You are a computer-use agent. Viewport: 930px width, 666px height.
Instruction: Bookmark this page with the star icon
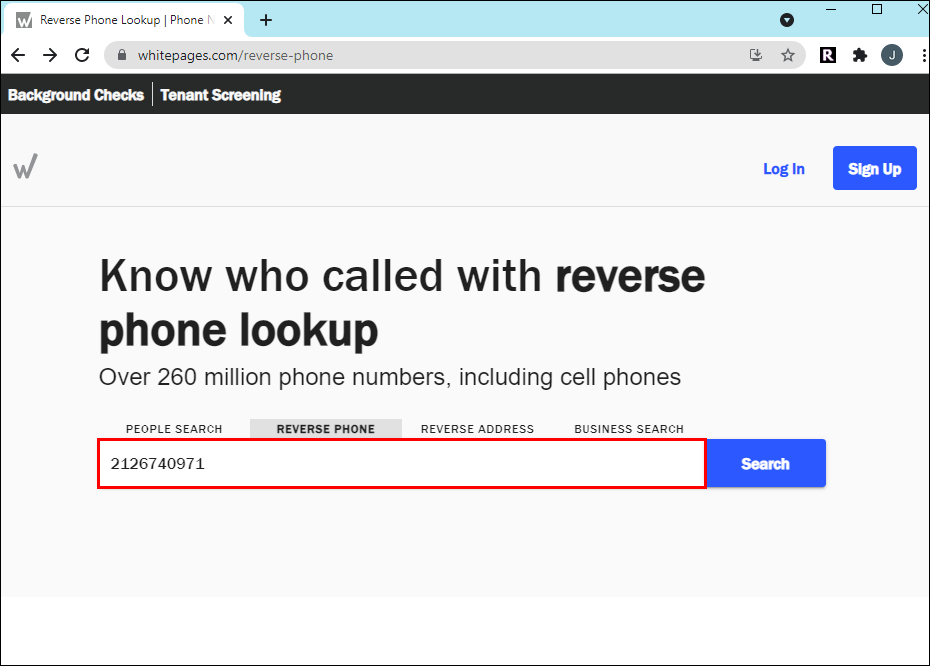point(788,55)
